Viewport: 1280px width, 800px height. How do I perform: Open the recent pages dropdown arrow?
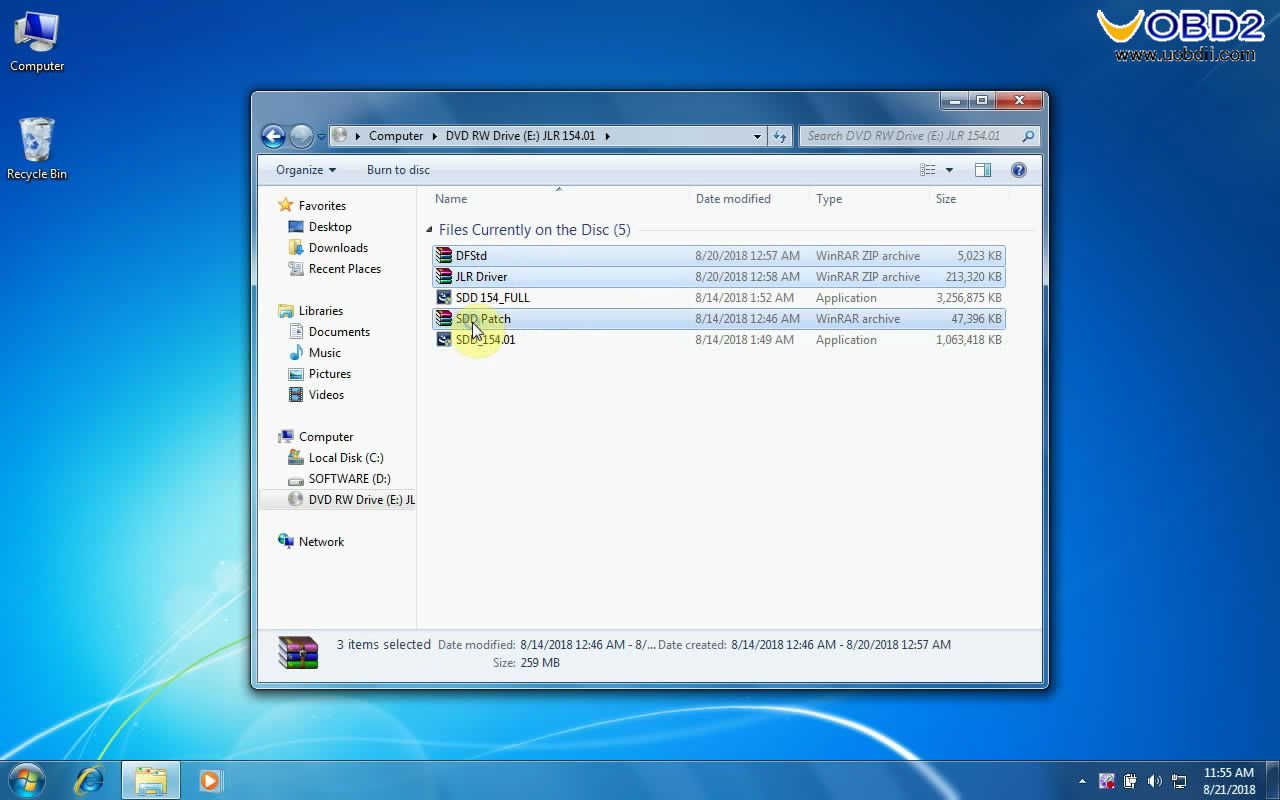click(321, 136)
